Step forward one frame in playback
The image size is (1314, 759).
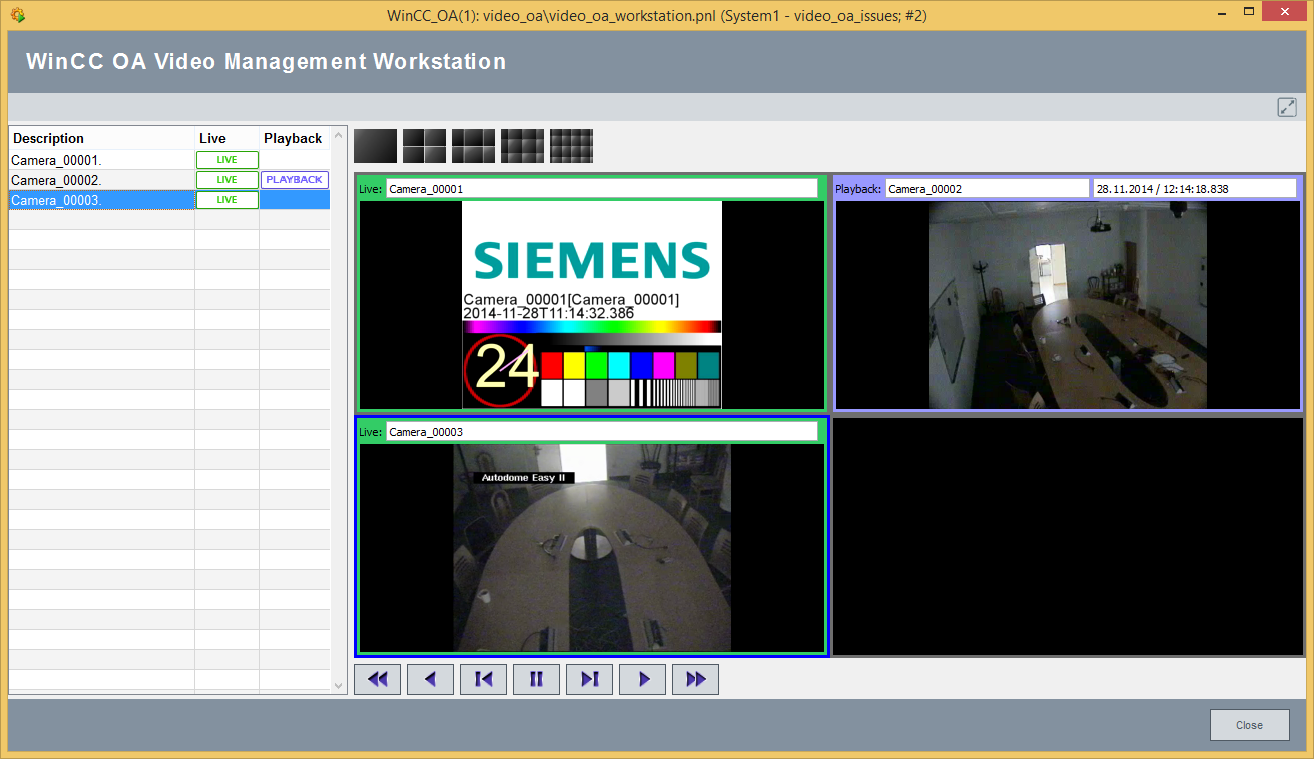point(589,679)
